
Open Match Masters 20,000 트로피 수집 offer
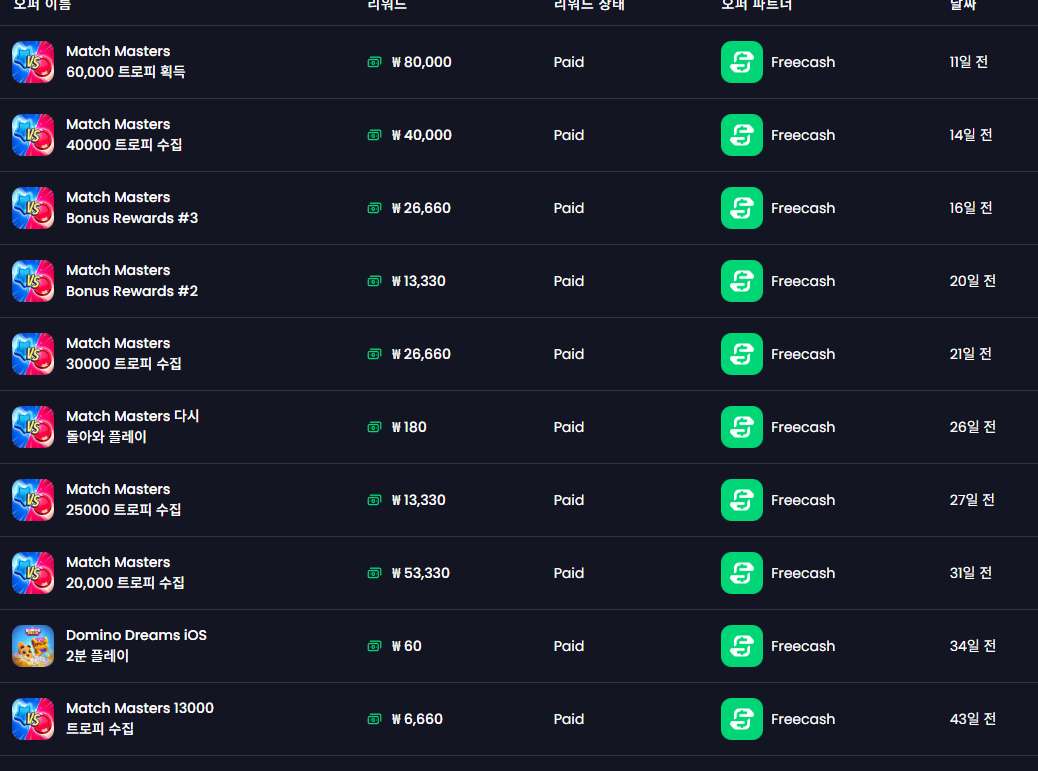click(125, 572)
